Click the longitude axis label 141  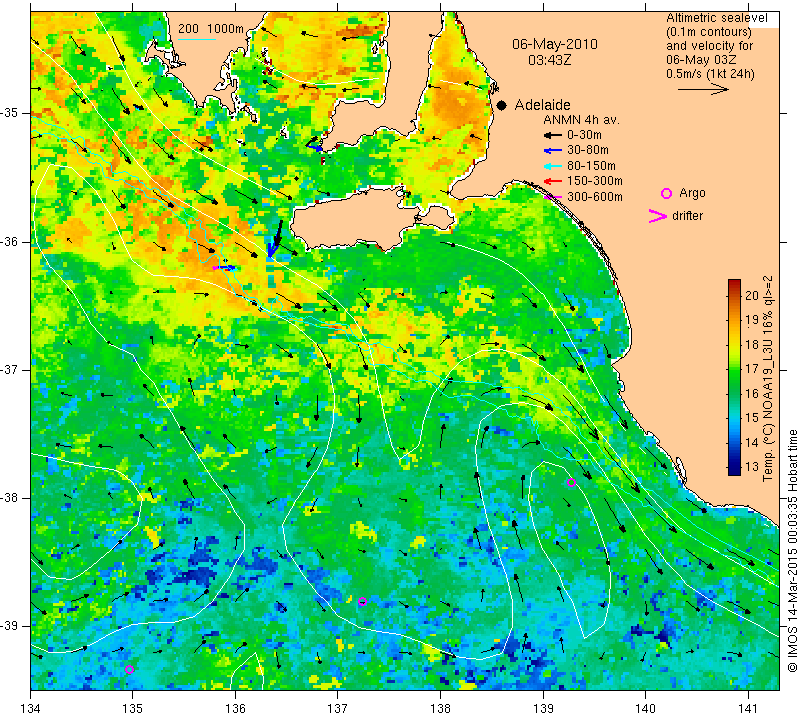(748, 709)
